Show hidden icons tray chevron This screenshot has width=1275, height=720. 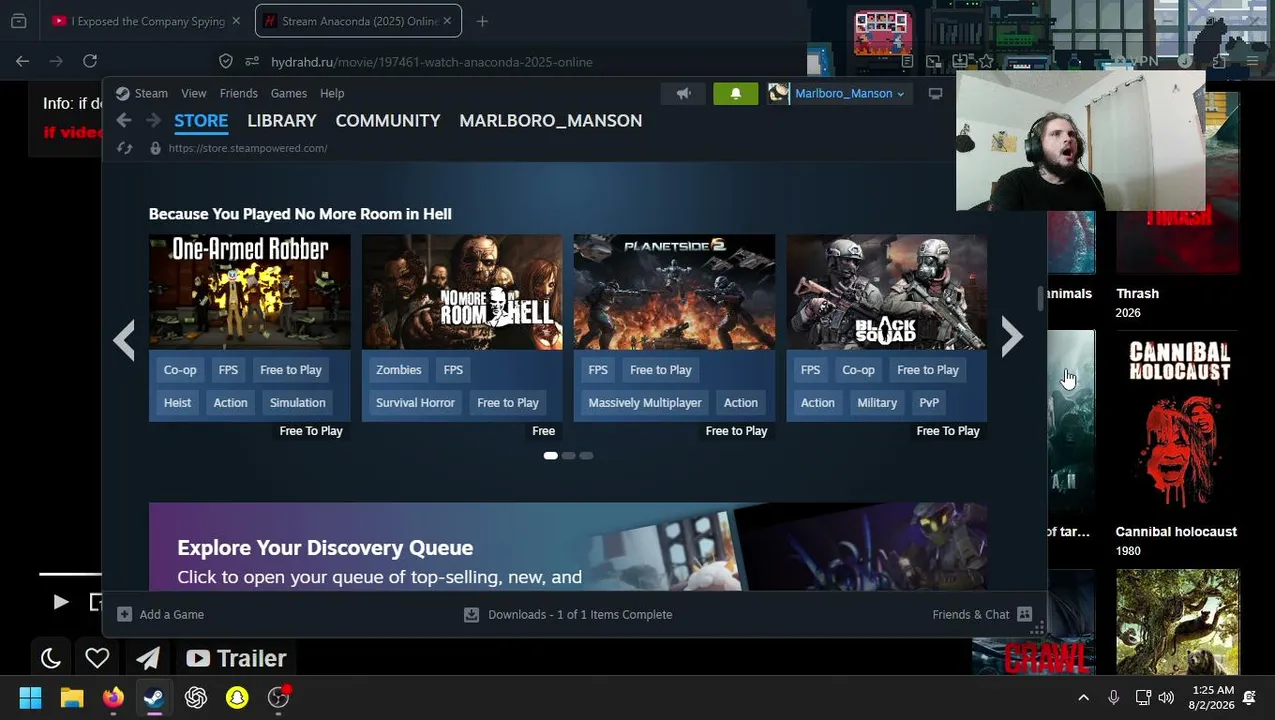coord(1083,697)
